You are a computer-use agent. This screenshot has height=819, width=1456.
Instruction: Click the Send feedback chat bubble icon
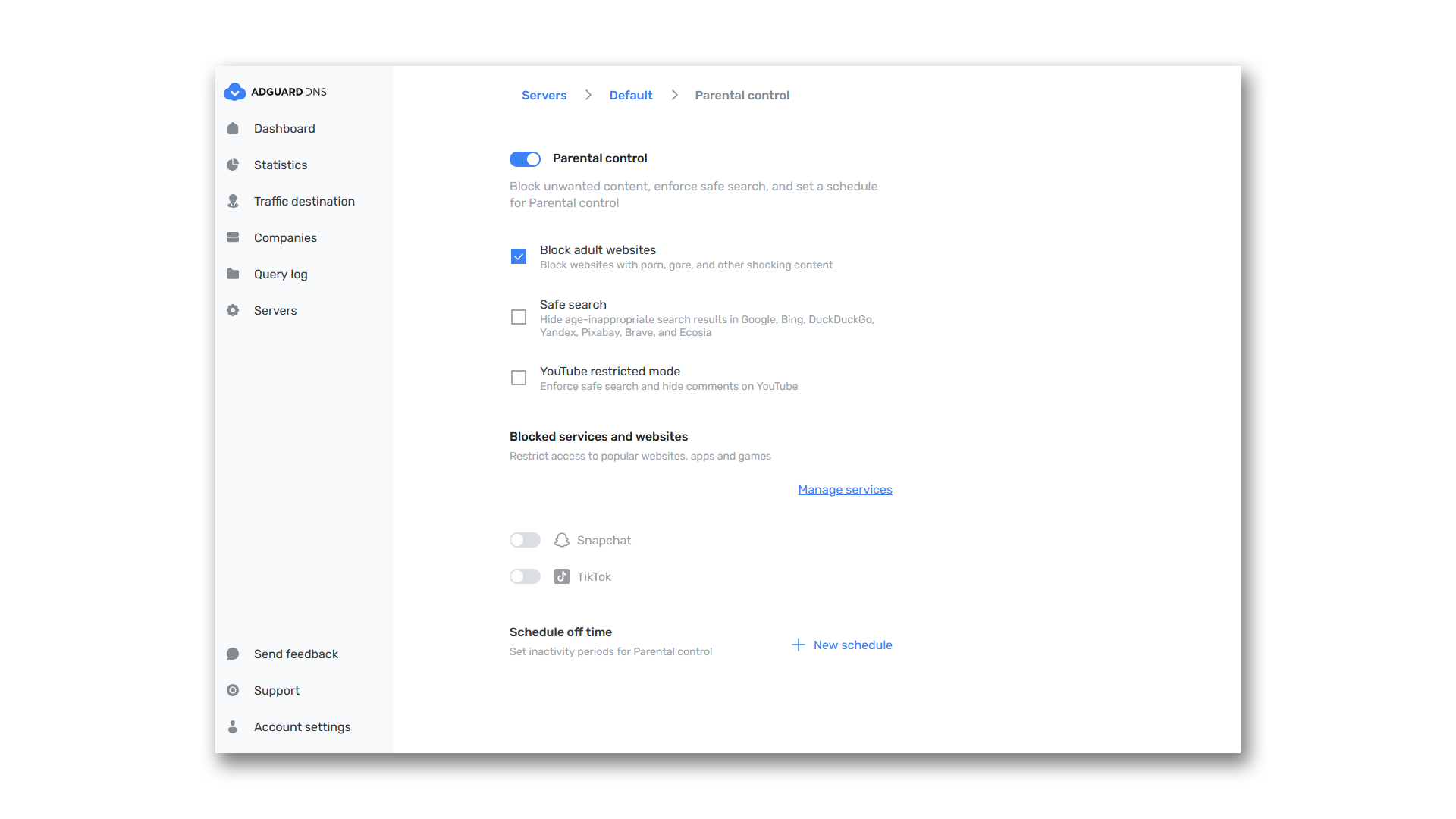(233, 654)
